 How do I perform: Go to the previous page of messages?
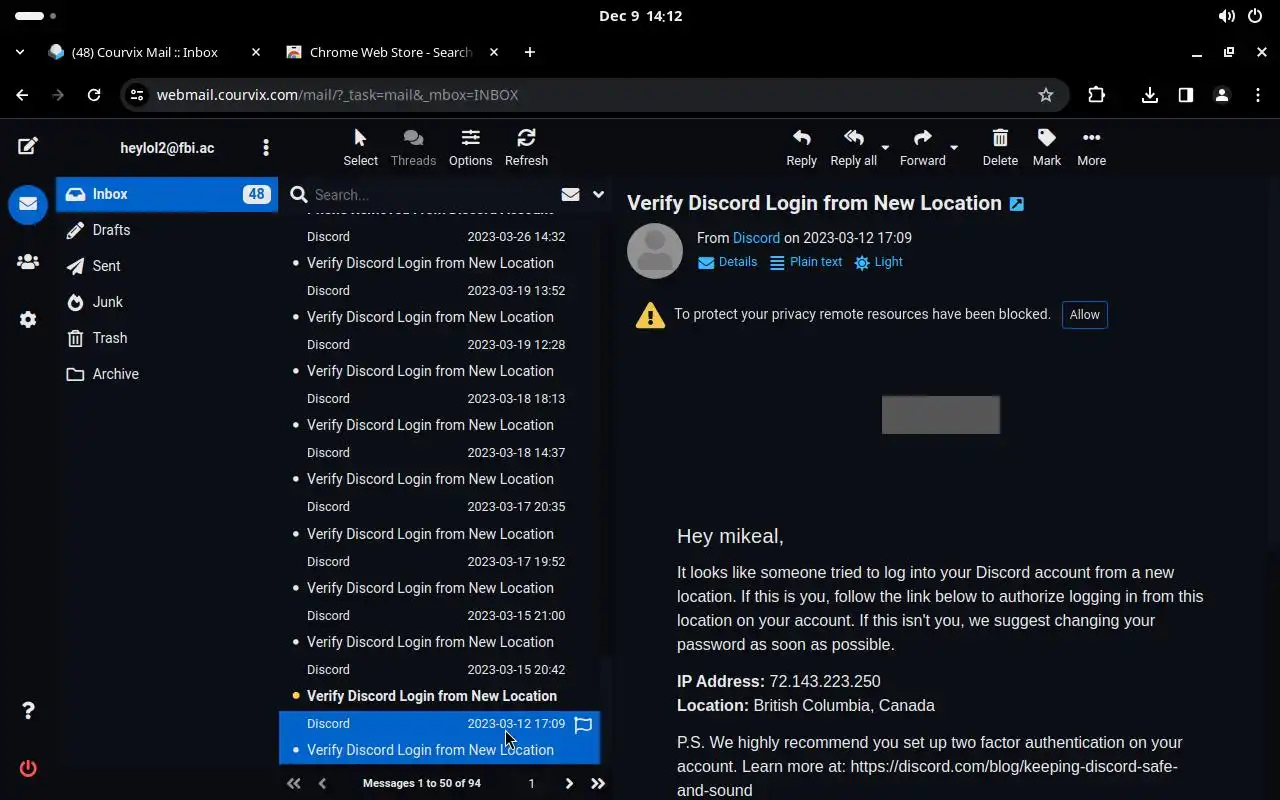322,783
